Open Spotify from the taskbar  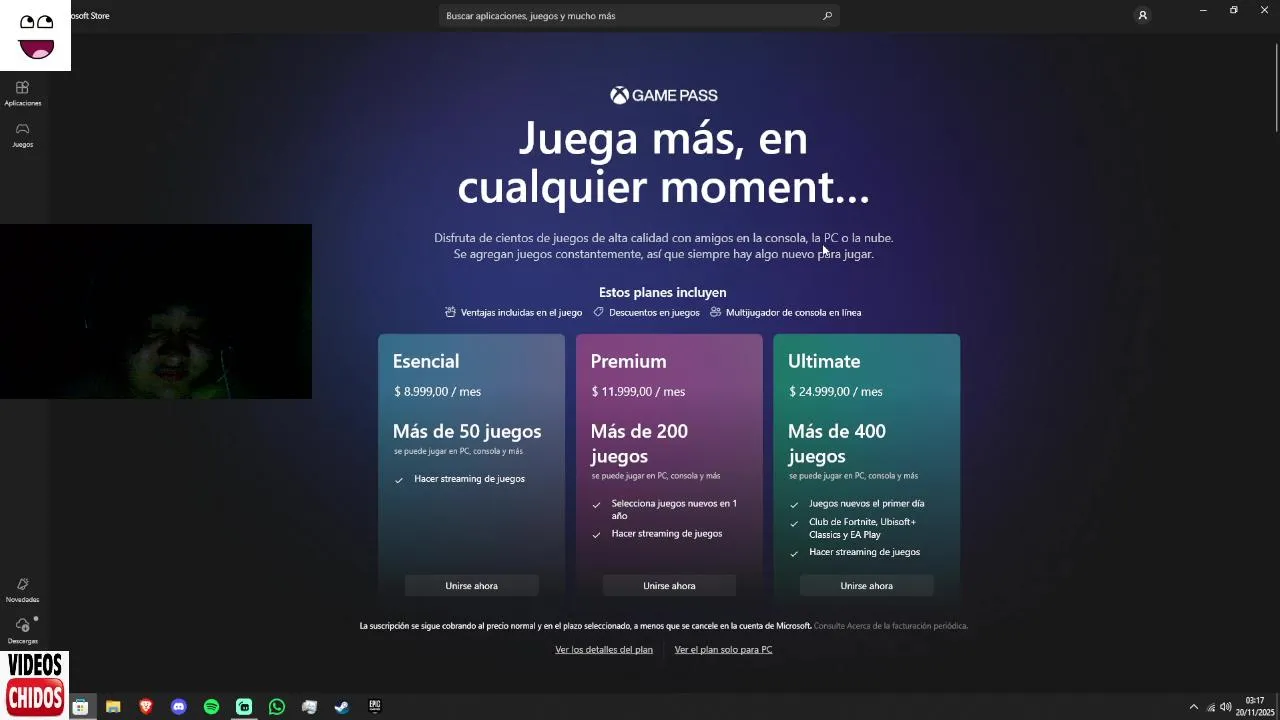point(211,707)
